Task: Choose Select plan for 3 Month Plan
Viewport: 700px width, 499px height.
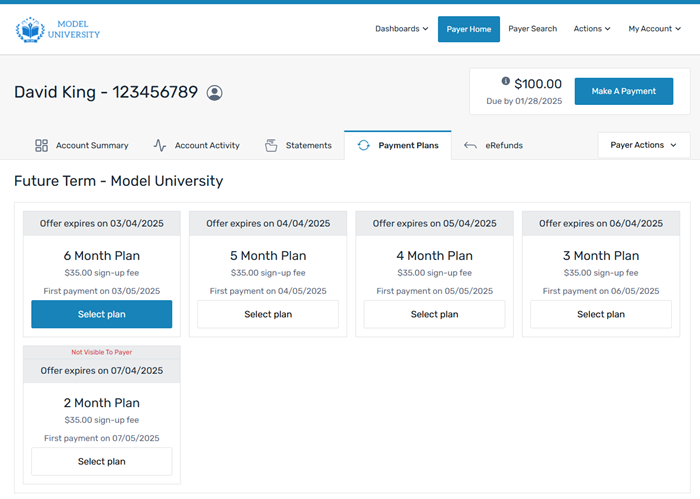Action: tap(600, 314)
